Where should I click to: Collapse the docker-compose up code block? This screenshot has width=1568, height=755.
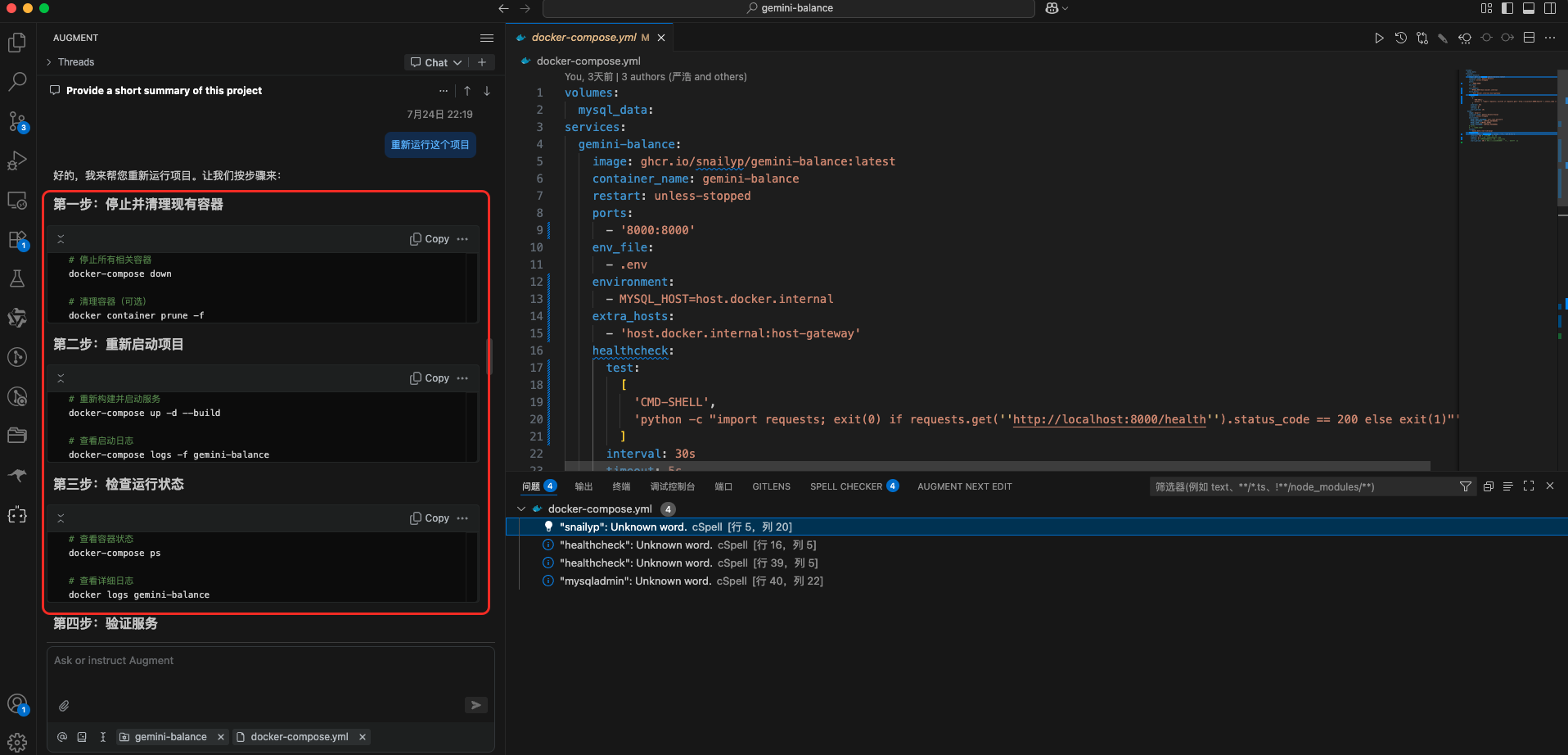[x=61, y=378]
